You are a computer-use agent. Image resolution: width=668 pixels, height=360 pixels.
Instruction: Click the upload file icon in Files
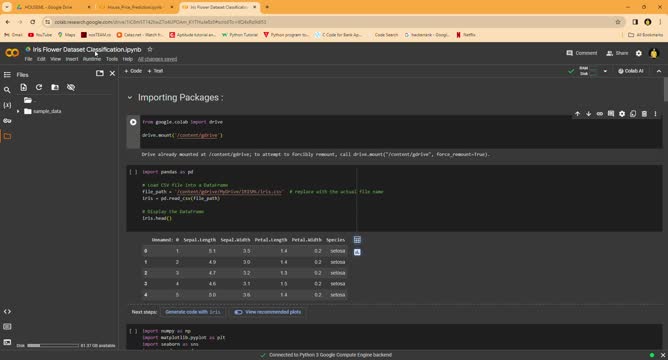coord(23,87)
